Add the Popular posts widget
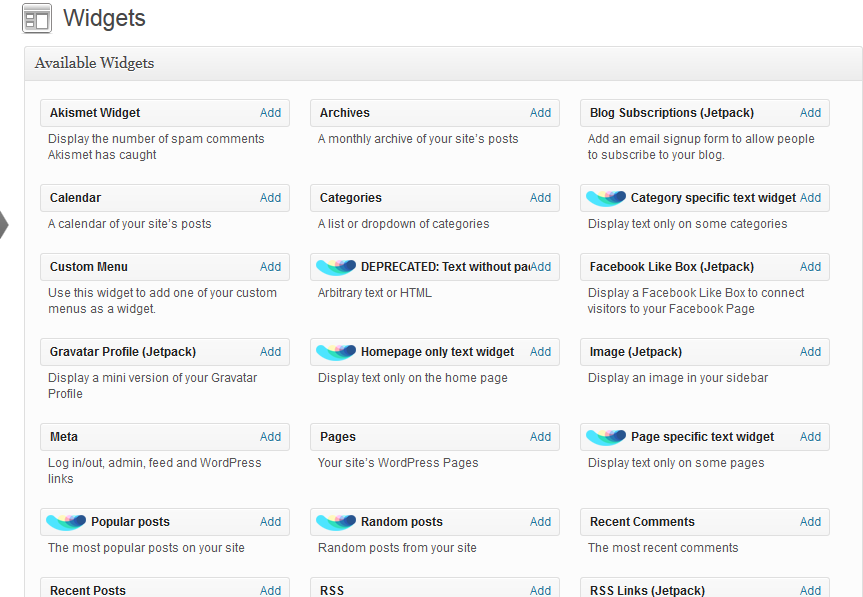Screen dimensions: 863x597 [x=270, y=522]
